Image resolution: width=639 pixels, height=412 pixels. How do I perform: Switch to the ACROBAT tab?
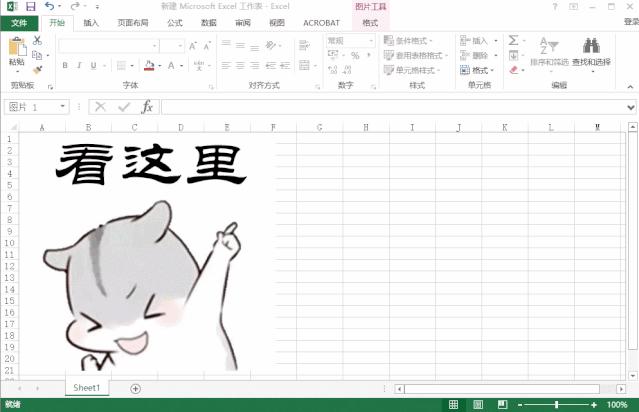pos(322,23)
